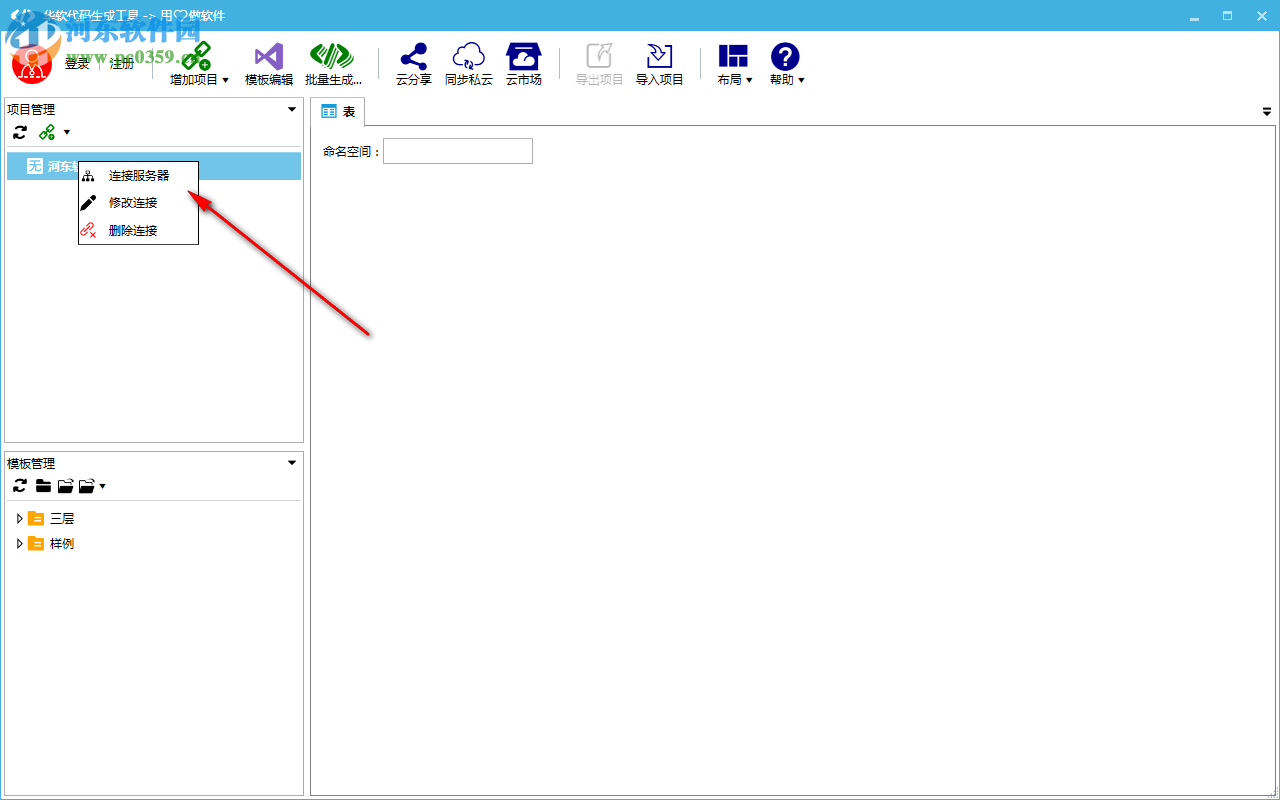Focus the 命名空间 namespace input field
The height and width of the screenshot is (800, 1280).
click(x=458, y=151)
